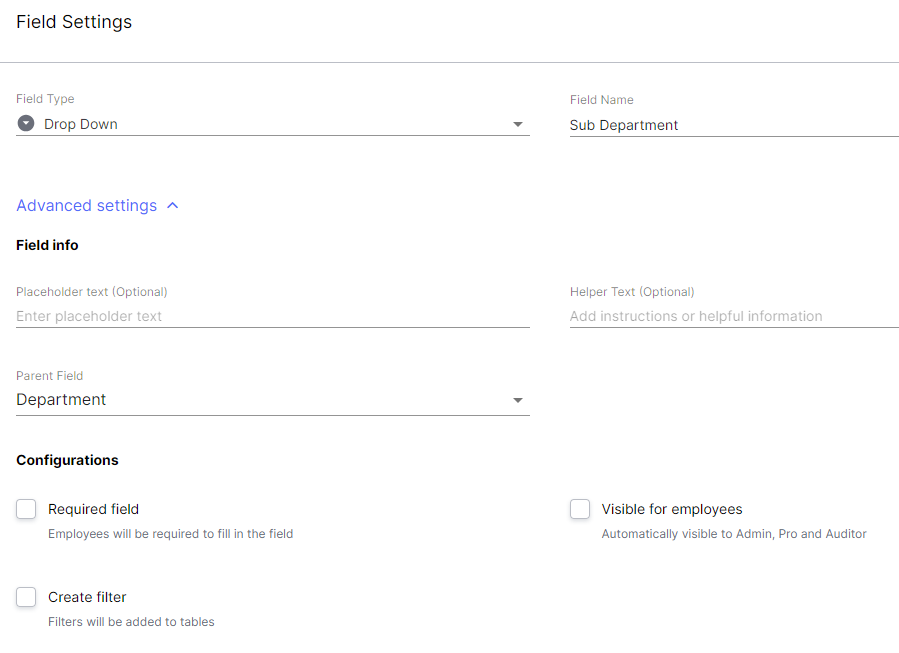Click the Visible for employees label
Viewport: 899px width, 653px height.
click(x=672, y=509)
